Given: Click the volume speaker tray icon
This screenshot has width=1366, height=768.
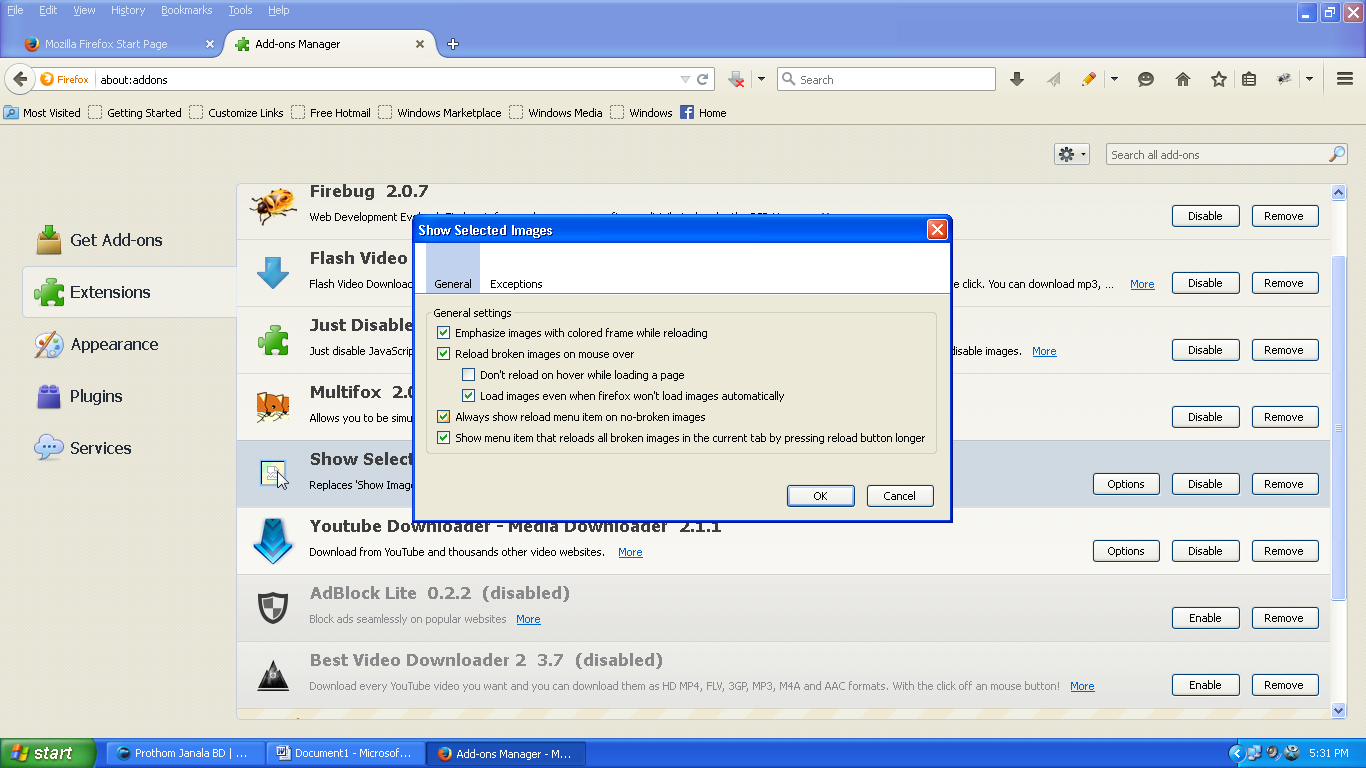Looking at the screenshot, I should click(x=1272, y=753).
